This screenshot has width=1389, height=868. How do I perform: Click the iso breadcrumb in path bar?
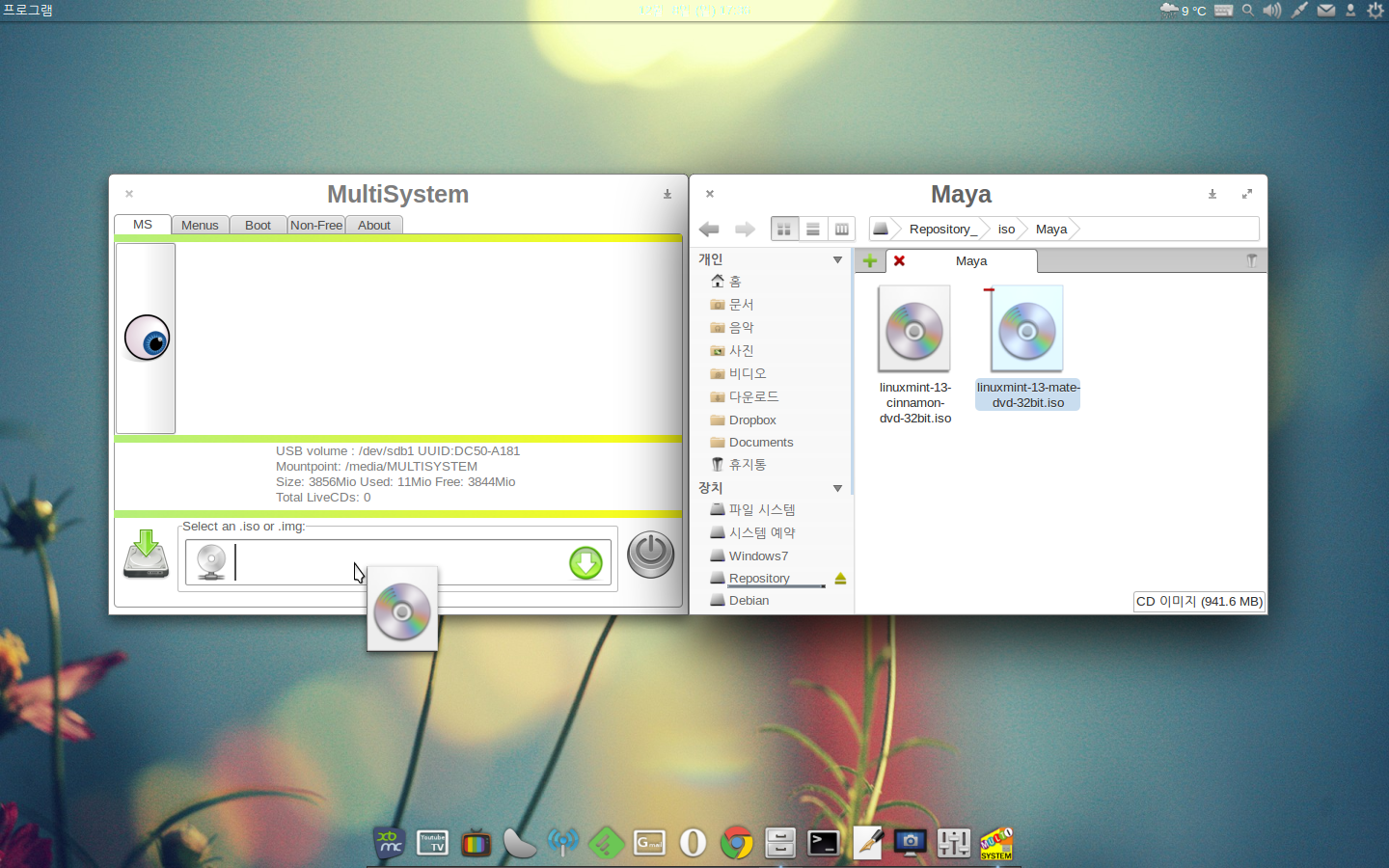pyautogui.click(x=1006, y=229)
